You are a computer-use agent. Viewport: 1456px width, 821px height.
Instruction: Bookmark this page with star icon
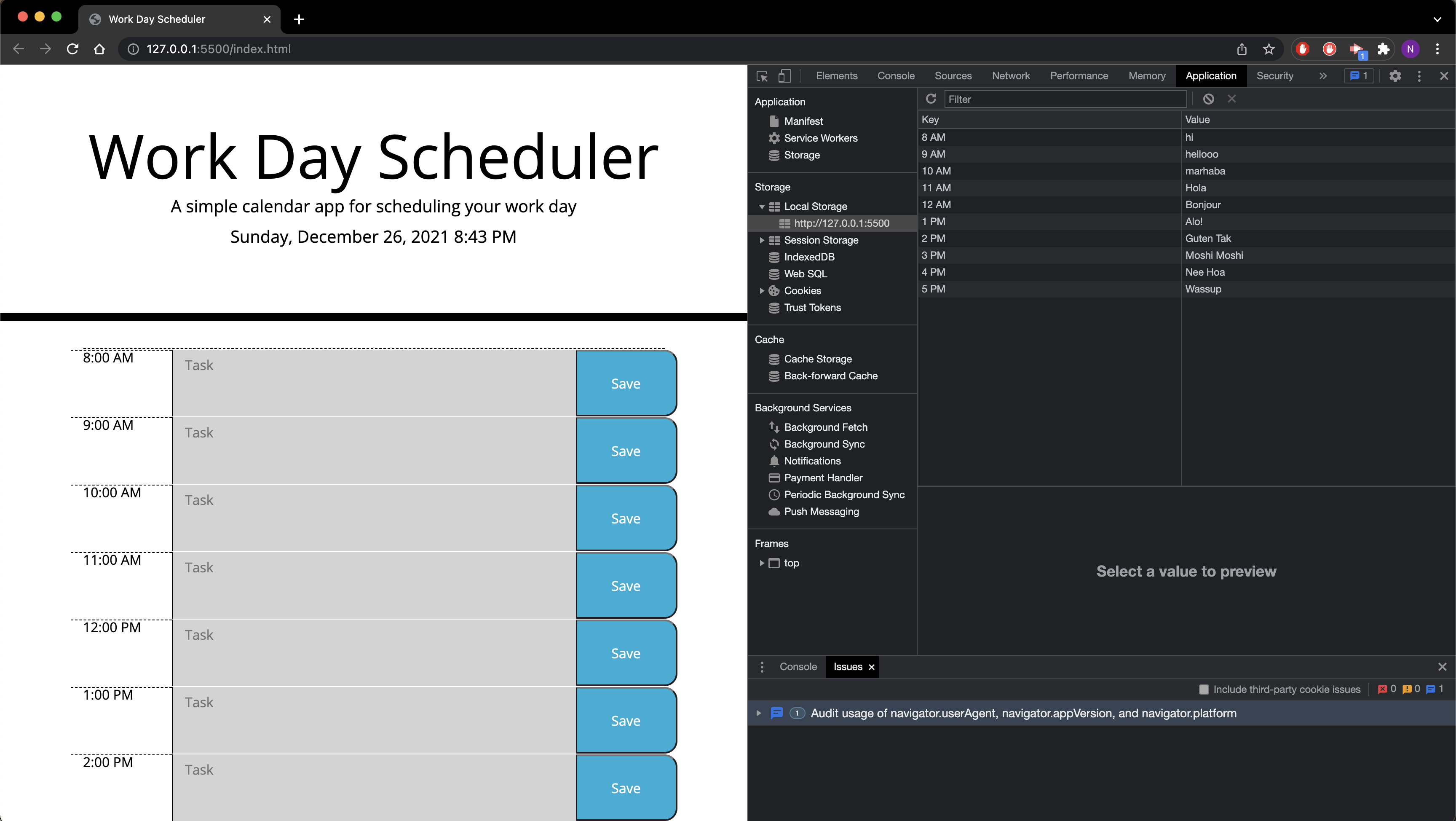pyautogui.click(x=1269, y=49)
